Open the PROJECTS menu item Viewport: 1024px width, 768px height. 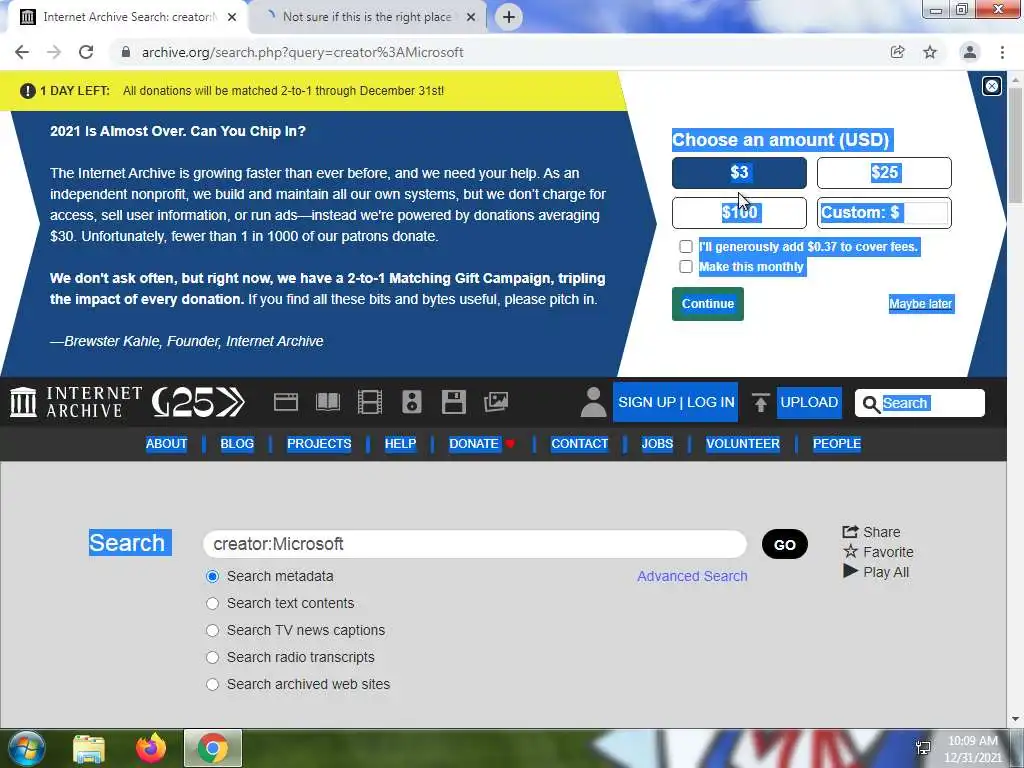coord(319,443)
